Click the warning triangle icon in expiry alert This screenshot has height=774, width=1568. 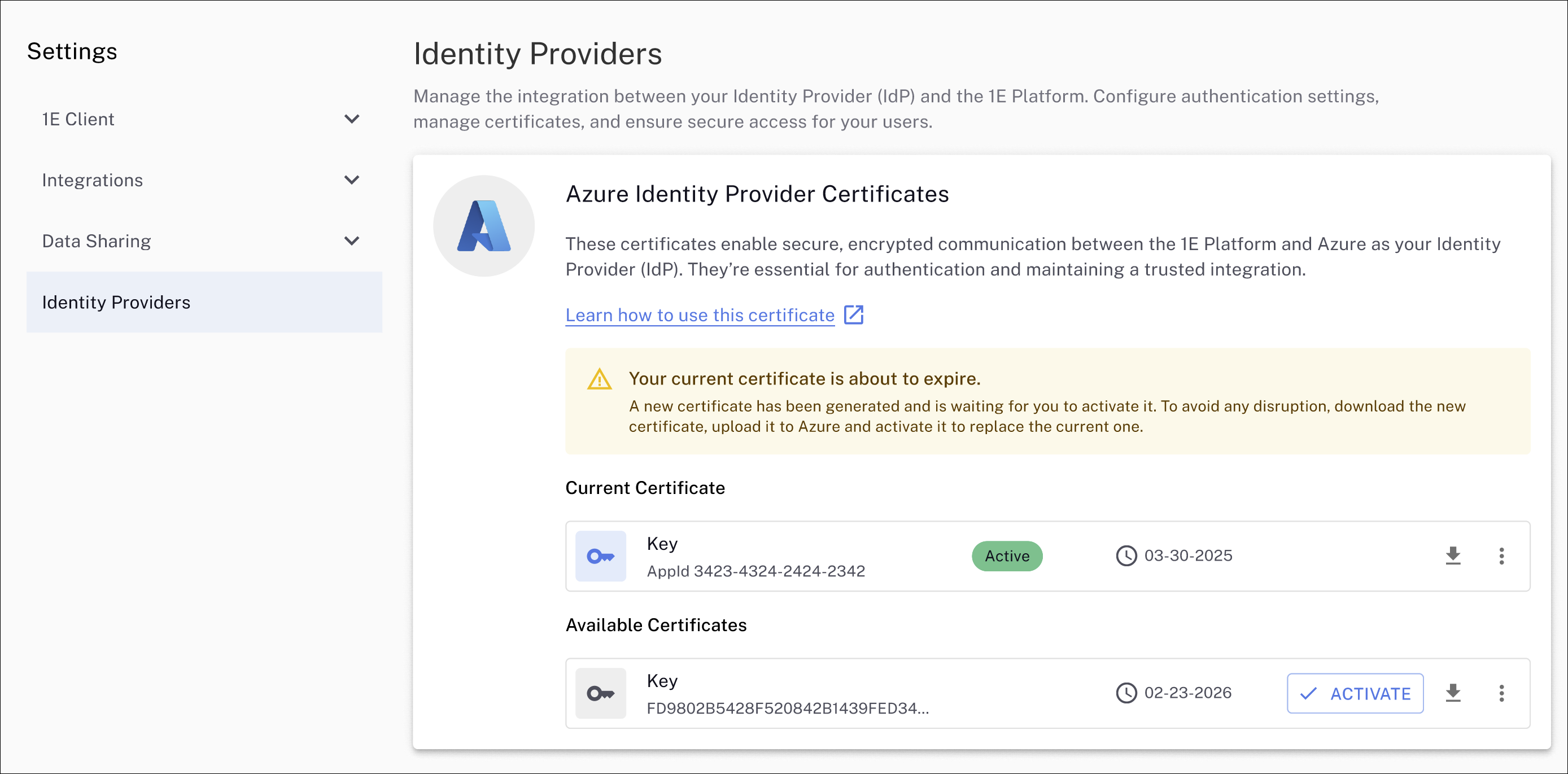pyautogui.click(x=599, y=379)
